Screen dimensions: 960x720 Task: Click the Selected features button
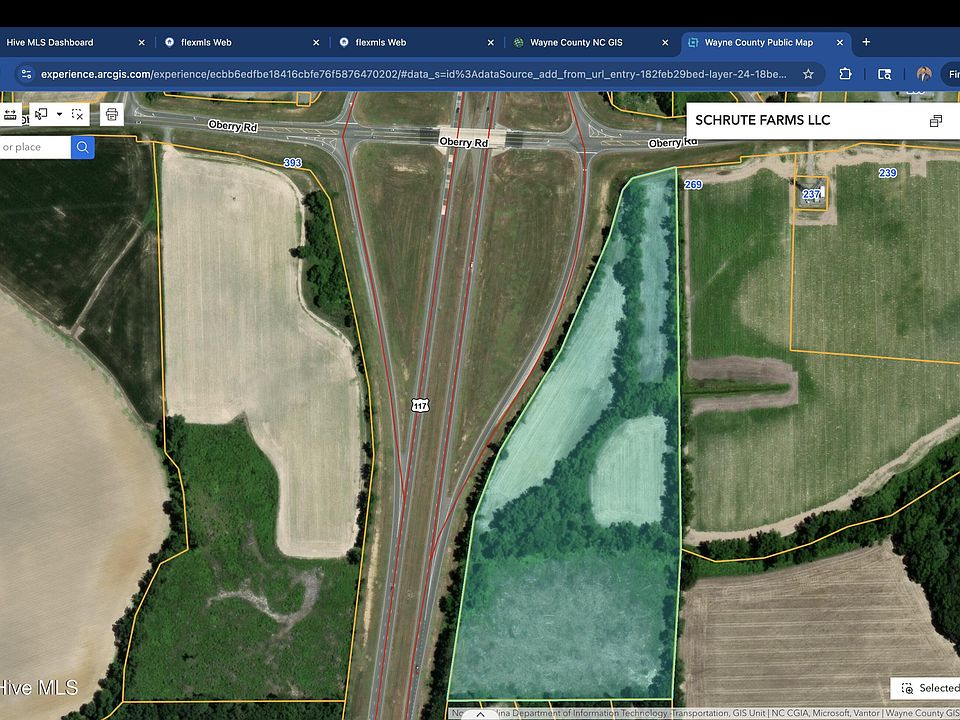click(927, 688)
